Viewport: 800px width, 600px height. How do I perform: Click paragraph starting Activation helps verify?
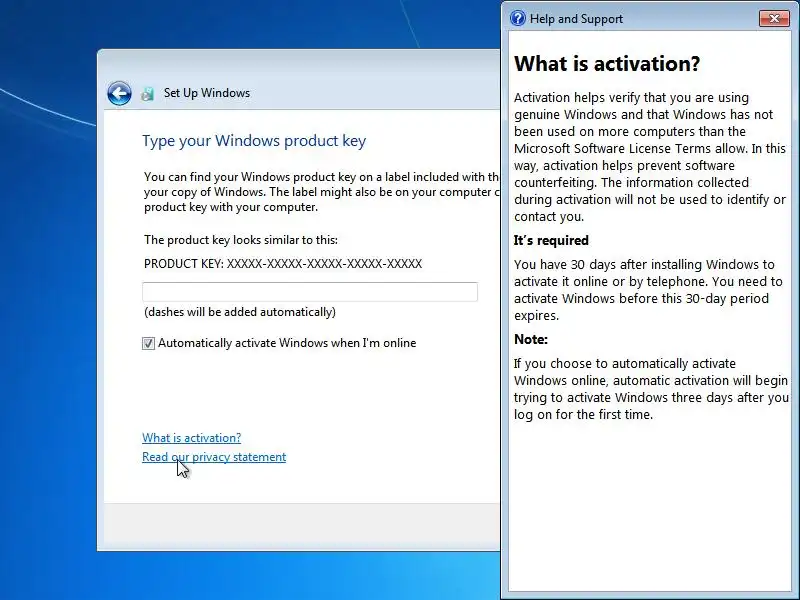(x=649, y=157)
